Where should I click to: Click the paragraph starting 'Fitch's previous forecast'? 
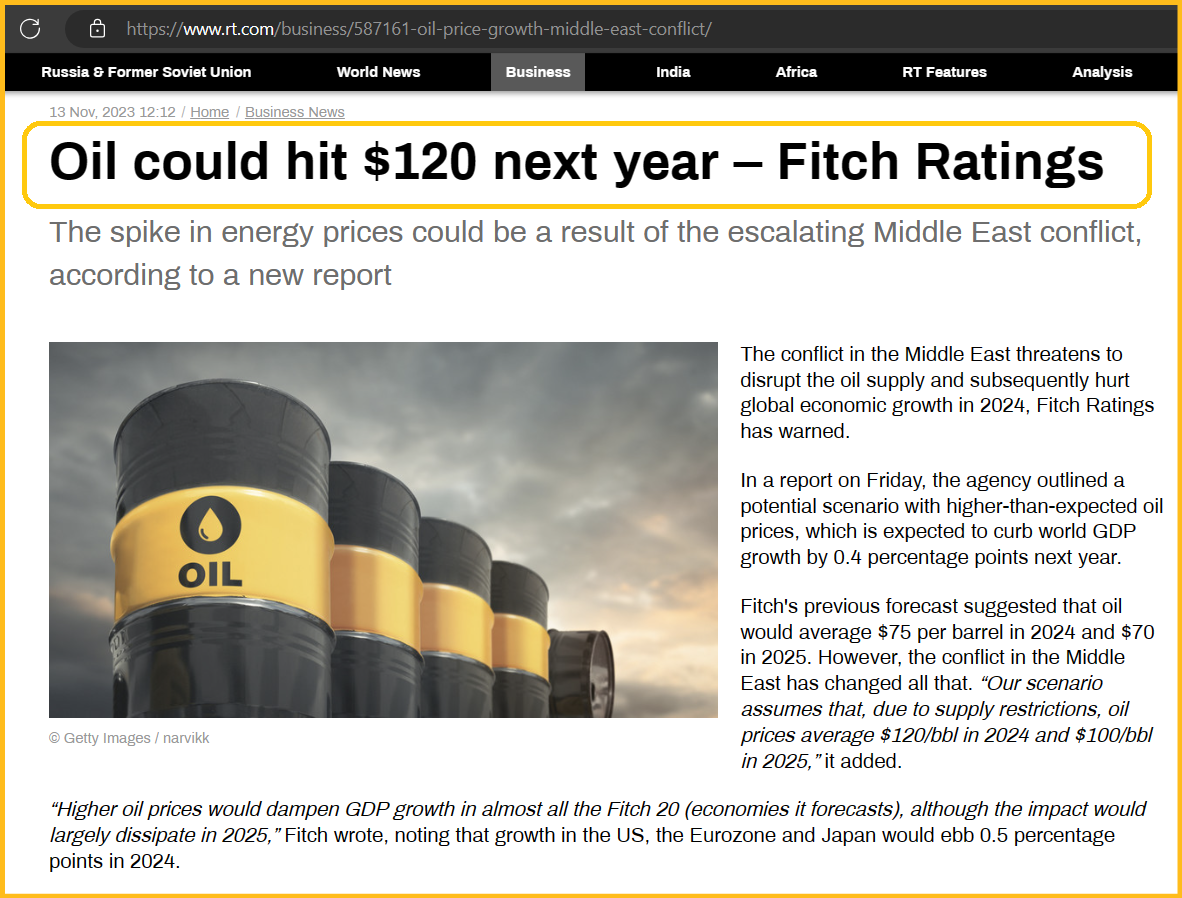pyautogui.click(x=947, y=683)
